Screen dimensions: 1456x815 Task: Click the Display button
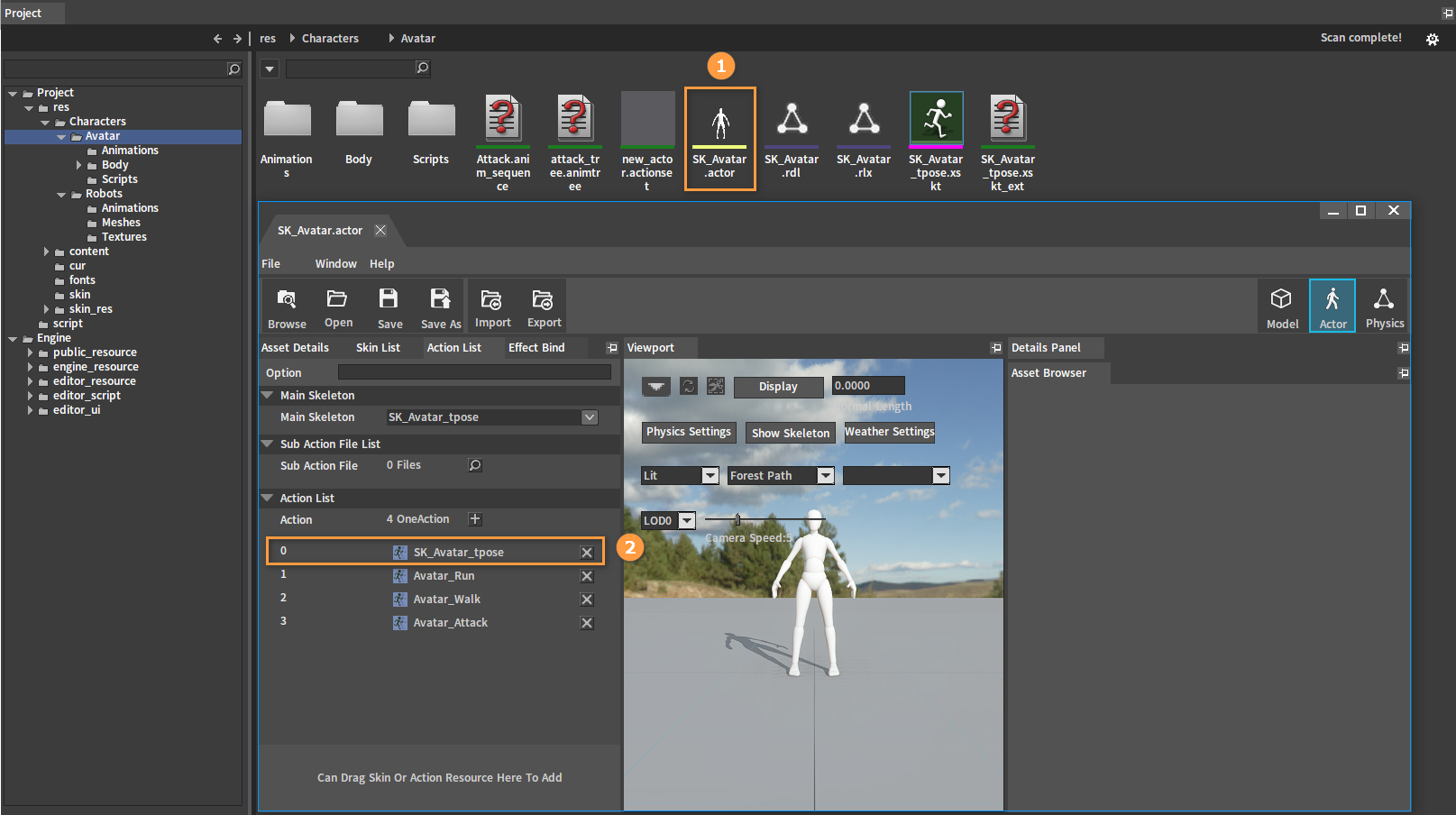[778, 387]
